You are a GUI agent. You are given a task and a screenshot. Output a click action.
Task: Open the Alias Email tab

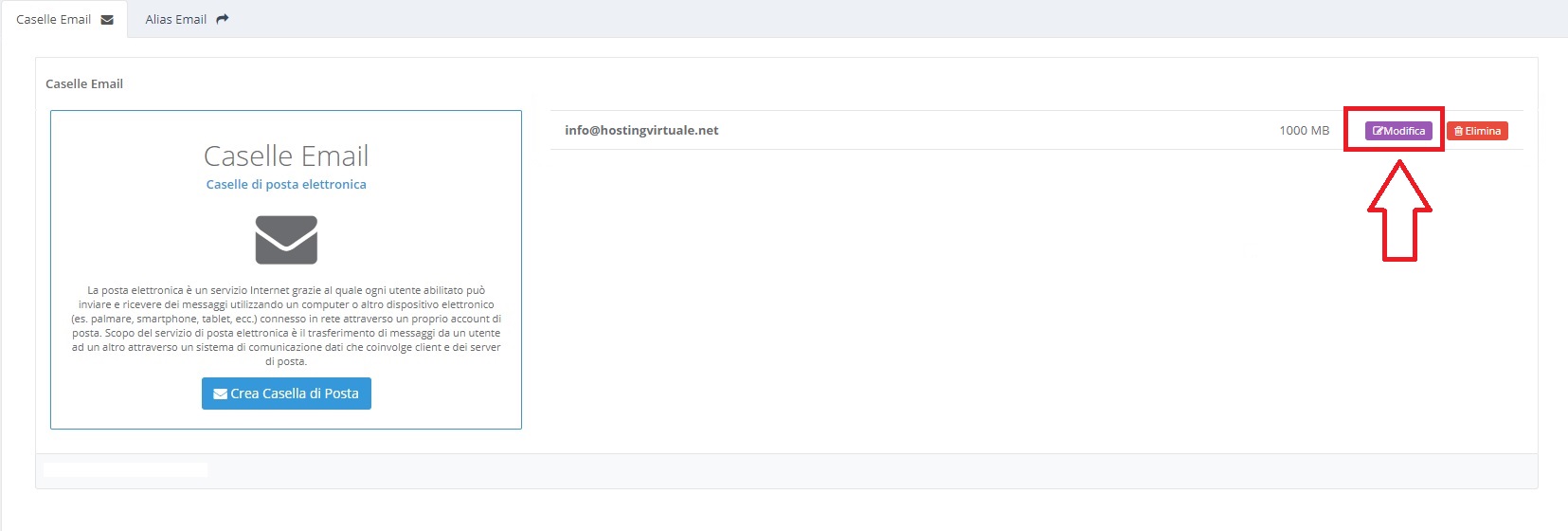click(187, 19)
